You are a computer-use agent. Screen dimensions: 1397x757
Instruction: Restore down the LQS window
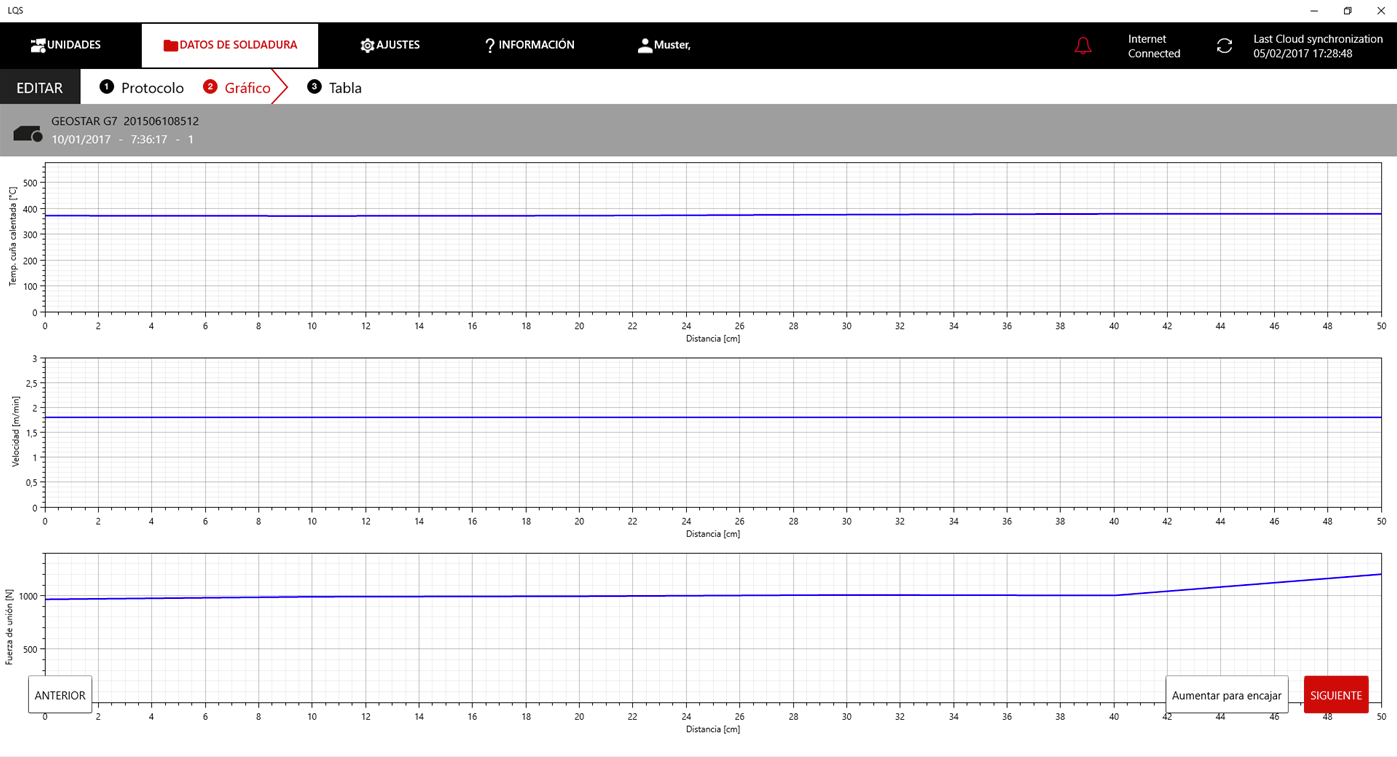click(x=1347, y=11)
